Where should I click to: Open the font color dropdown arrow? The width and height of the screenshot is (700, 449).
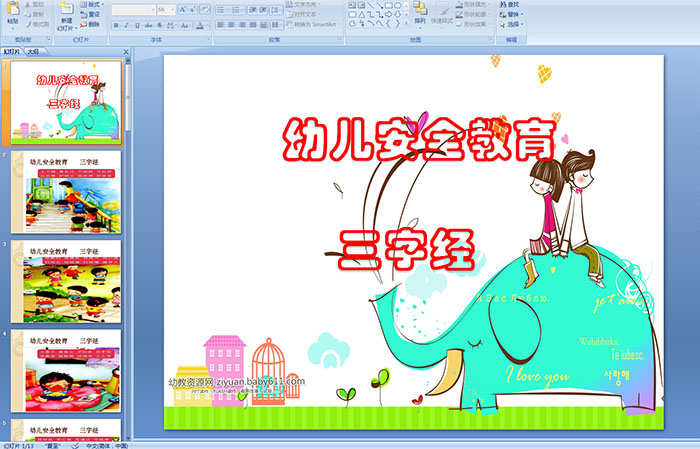207,26
